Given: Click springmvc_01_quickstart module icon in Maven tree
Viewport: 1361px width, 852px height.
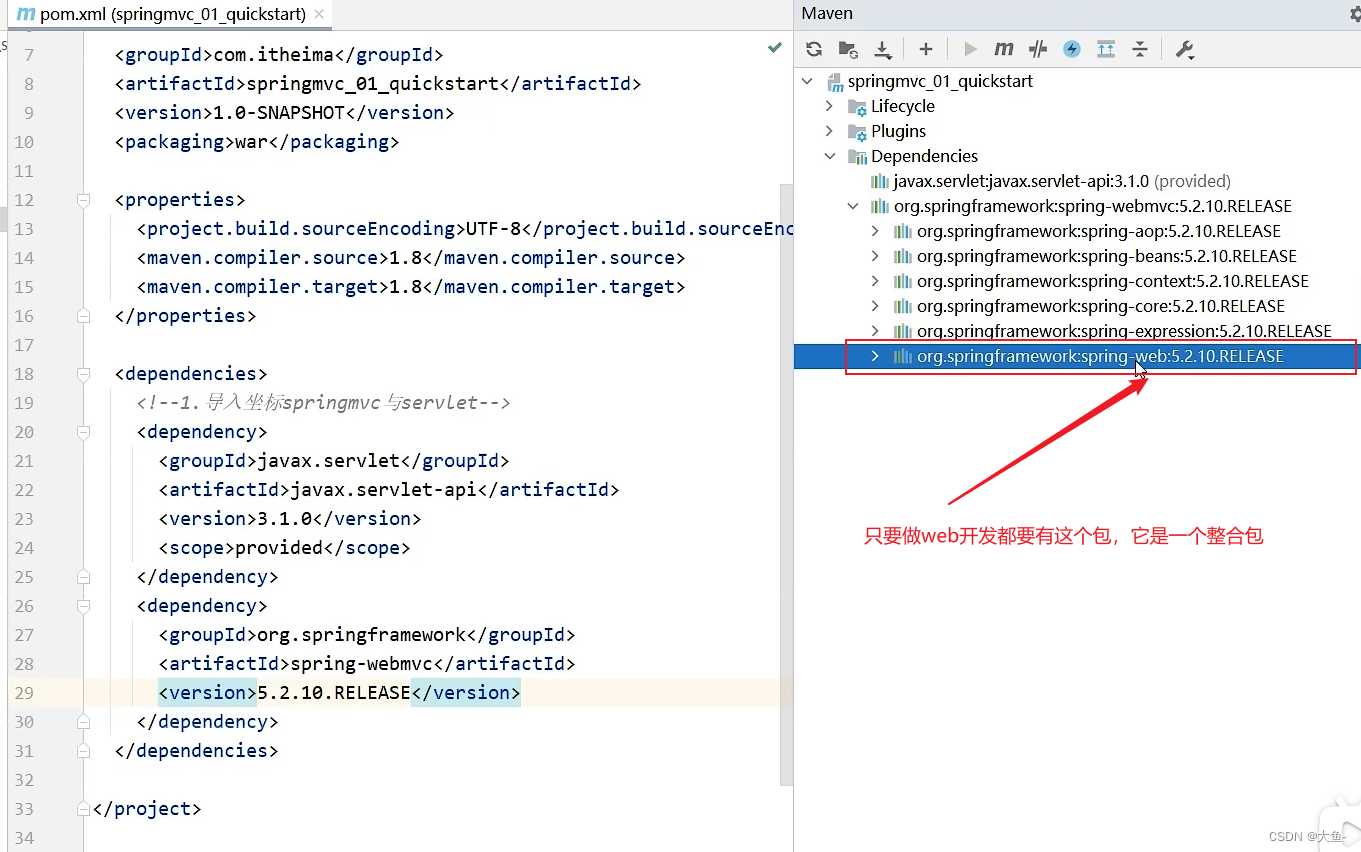Looking at the screenshot, I should (x=835, y=82).
